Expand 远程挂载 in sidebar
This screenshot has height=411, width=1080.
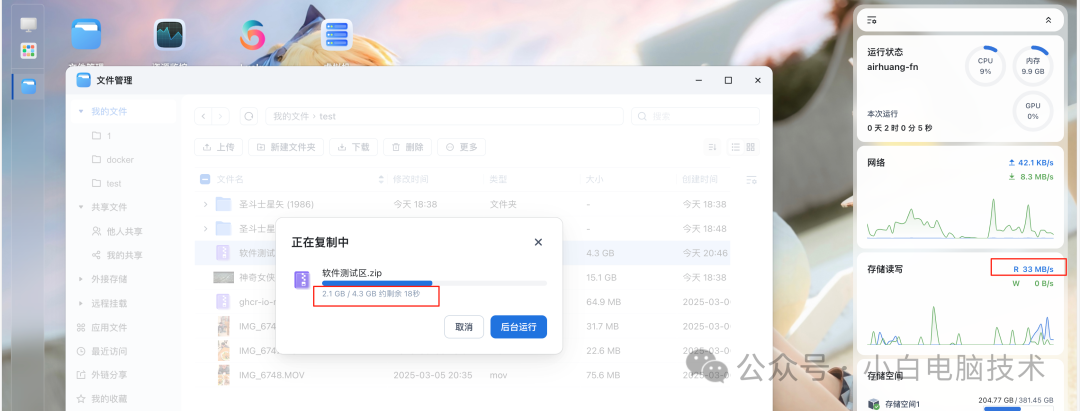81,303
